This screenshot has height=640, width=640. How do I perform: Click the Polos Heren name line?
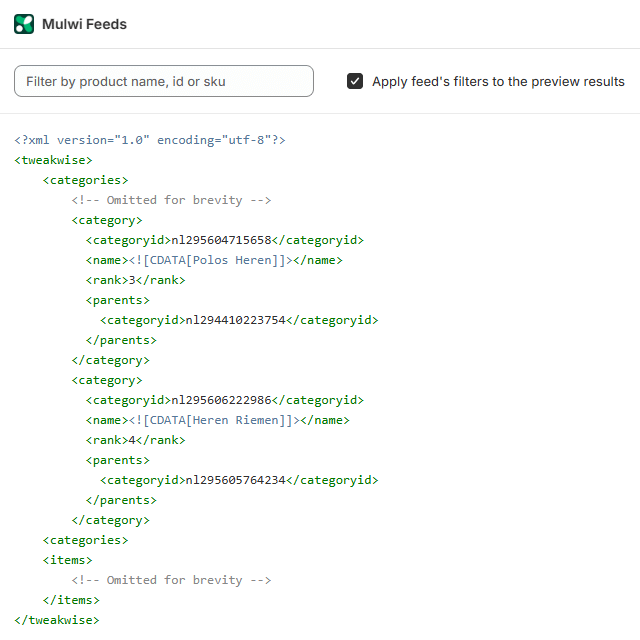click(214, 260)
